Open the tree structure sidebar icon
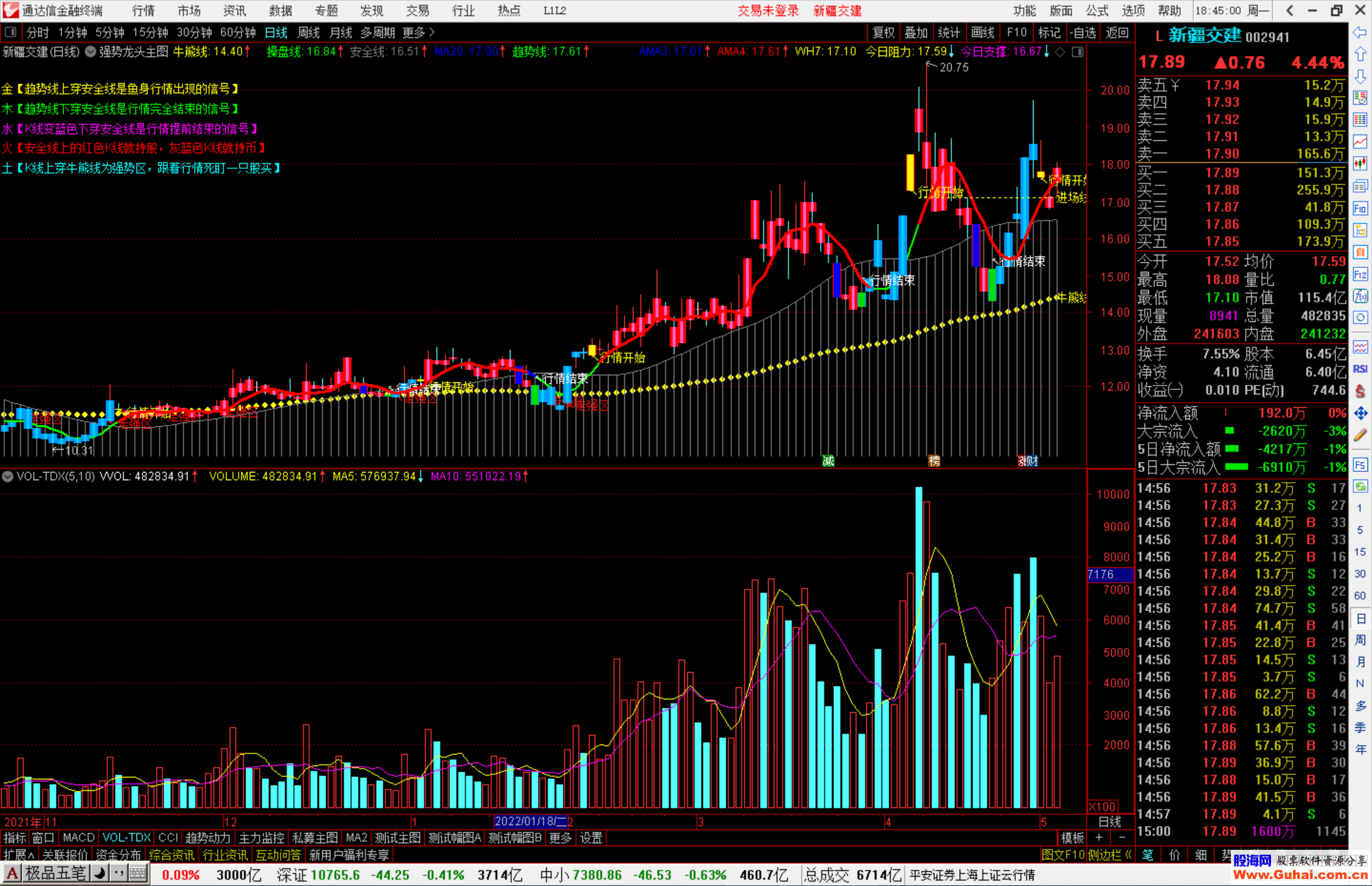 [x=1360, y=230]
